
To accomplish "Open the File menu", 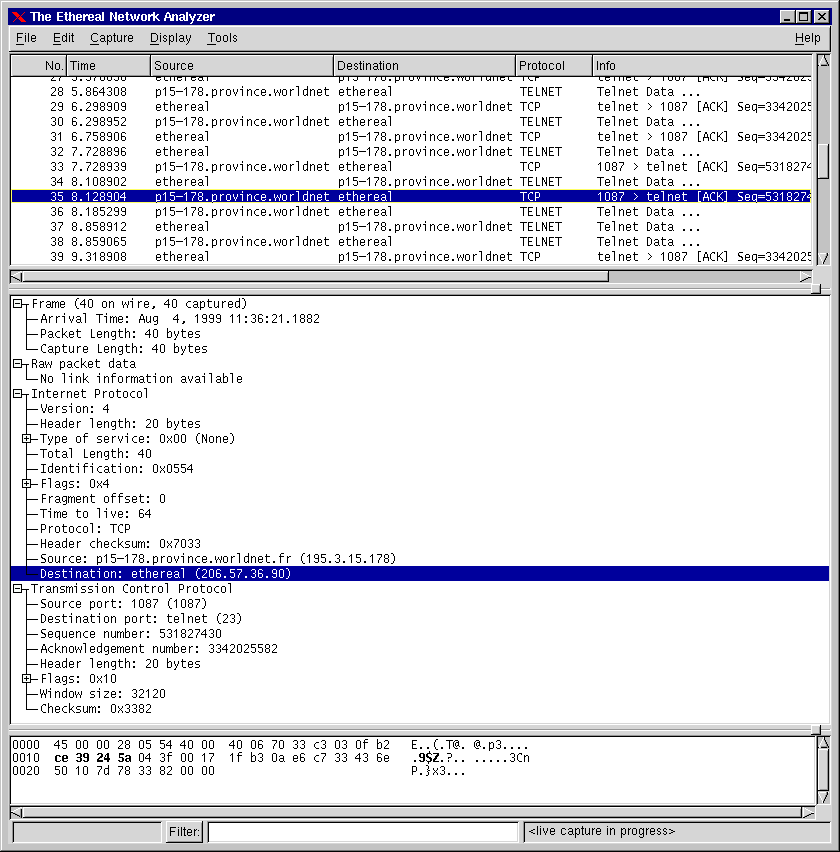I will pyautogui.click(x=26, y=38).
